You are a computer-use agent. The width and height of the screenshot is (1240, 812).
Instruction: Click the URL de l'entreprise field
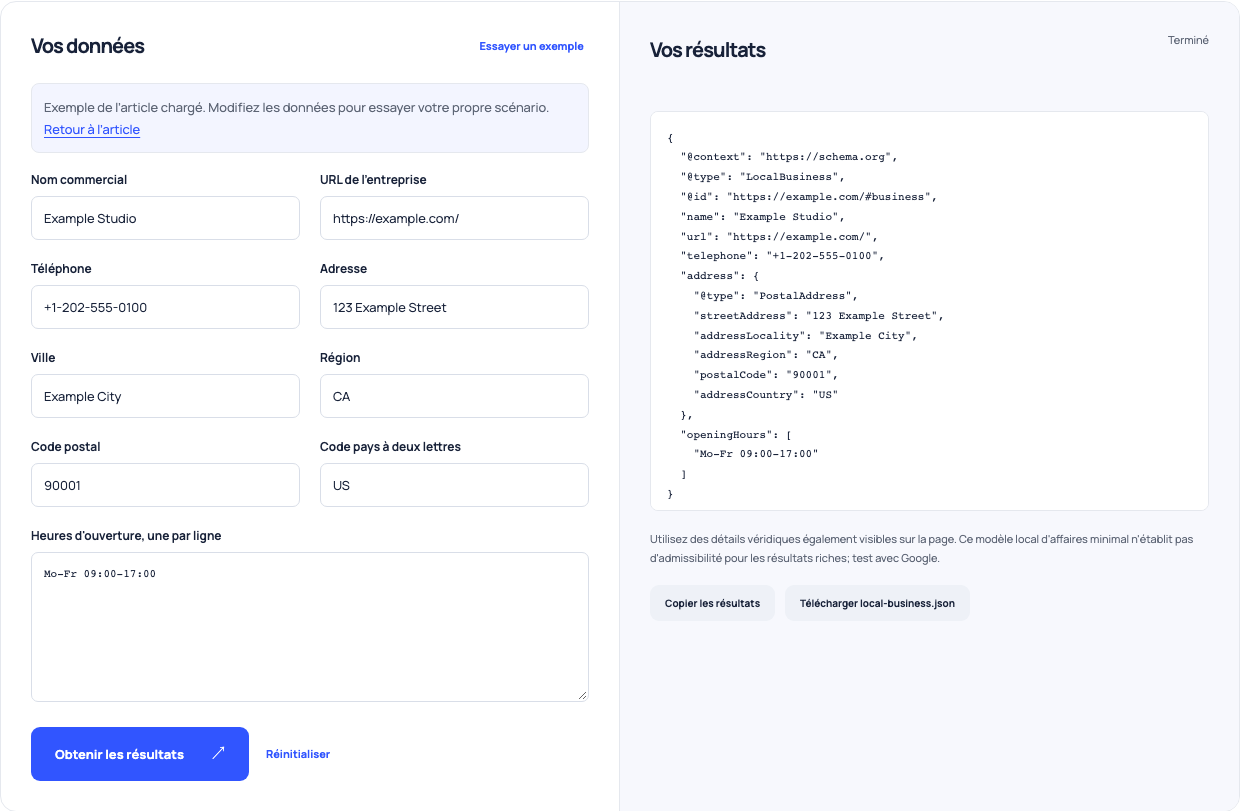point(454,218)
